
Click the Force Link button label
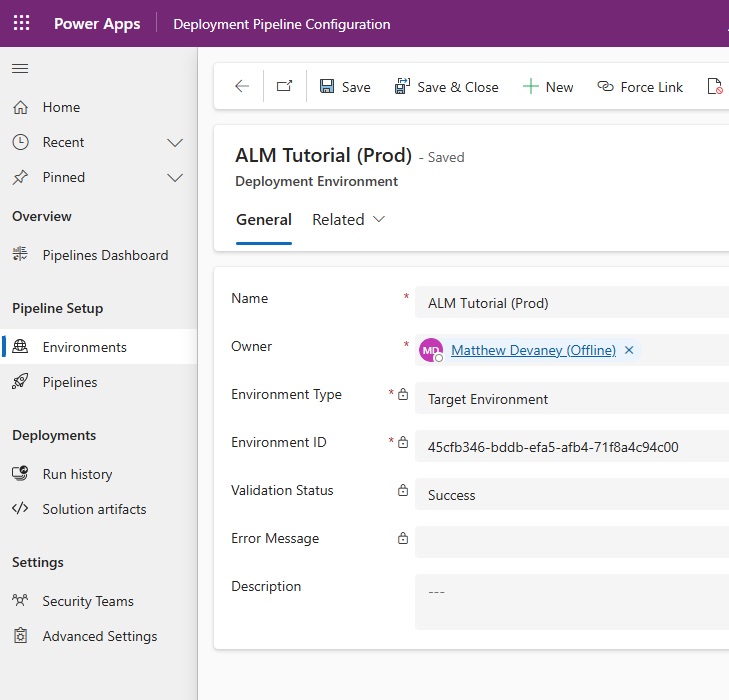(x=651, y=87)
